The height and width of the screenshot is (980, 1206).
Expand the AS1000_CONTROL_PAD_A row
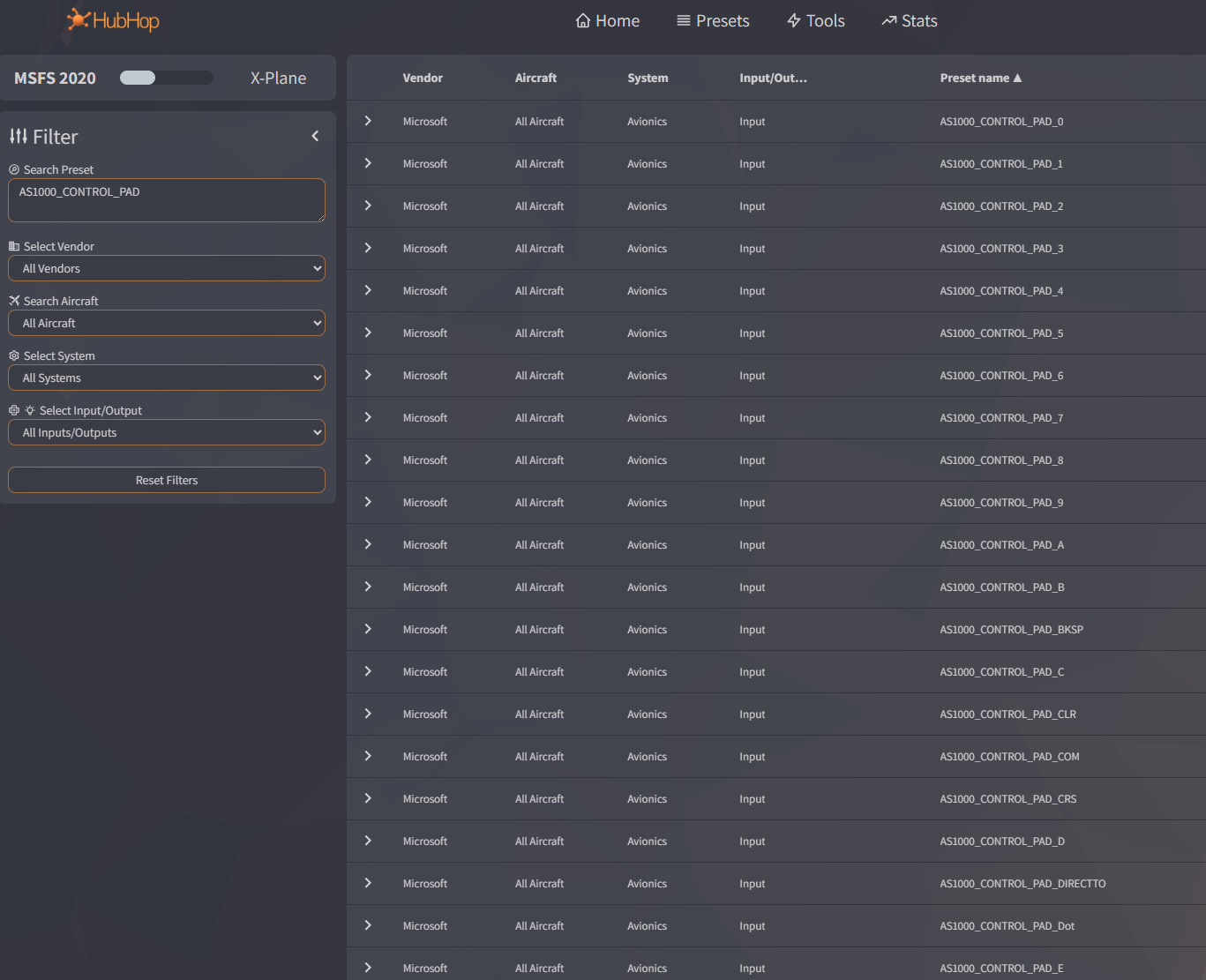(368, 544)
